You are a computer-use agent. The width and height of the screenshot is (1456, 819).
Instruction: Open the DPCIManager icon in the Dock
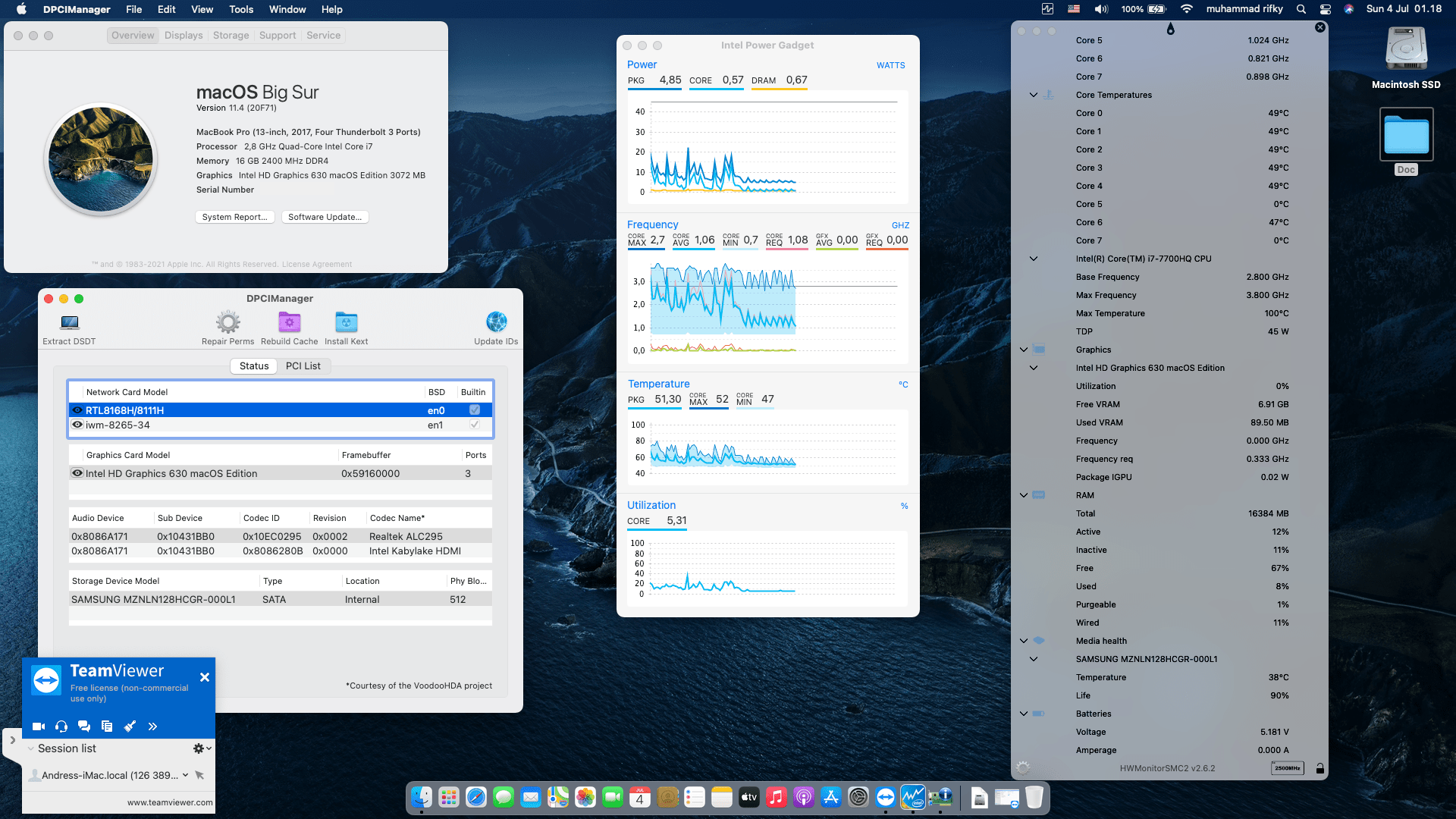click(940, 797)
